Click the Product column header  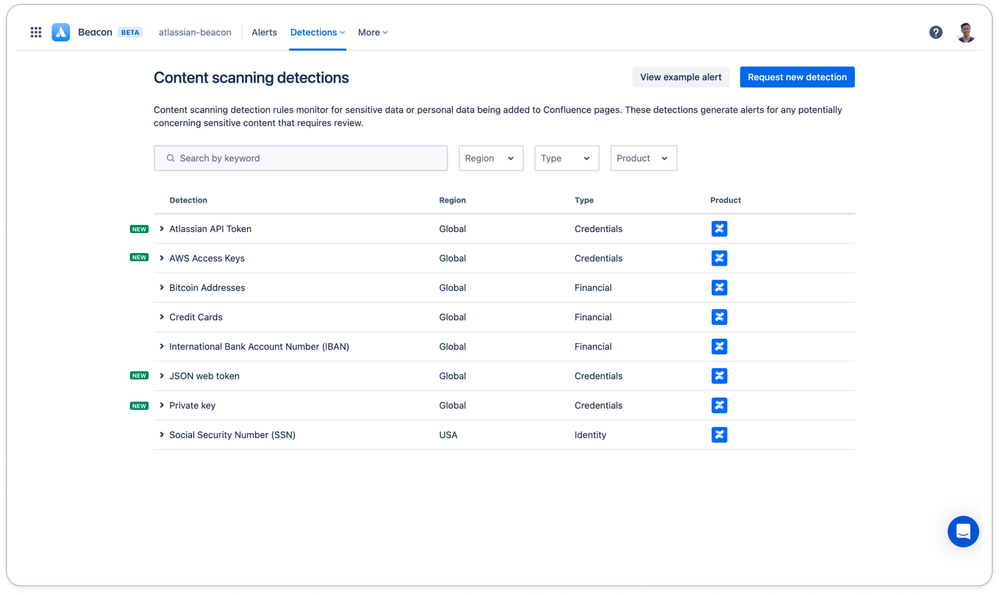(x=726, y=200)
